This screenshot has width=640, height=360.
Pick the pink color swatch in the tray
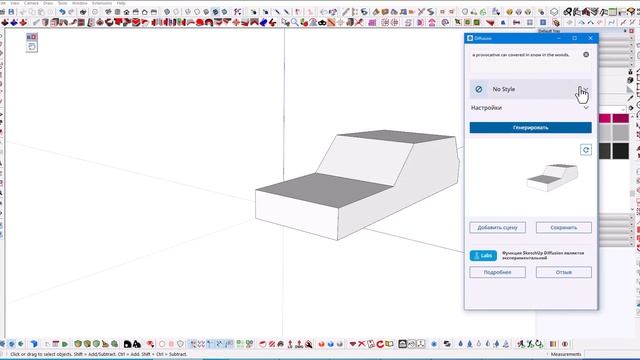(x=605, y=118)
